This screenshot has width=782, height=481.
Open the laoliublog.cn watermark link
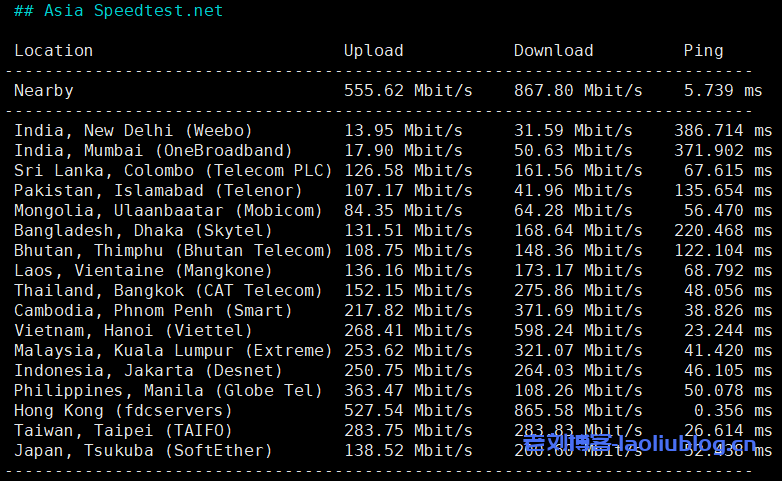tap(640, 443)
